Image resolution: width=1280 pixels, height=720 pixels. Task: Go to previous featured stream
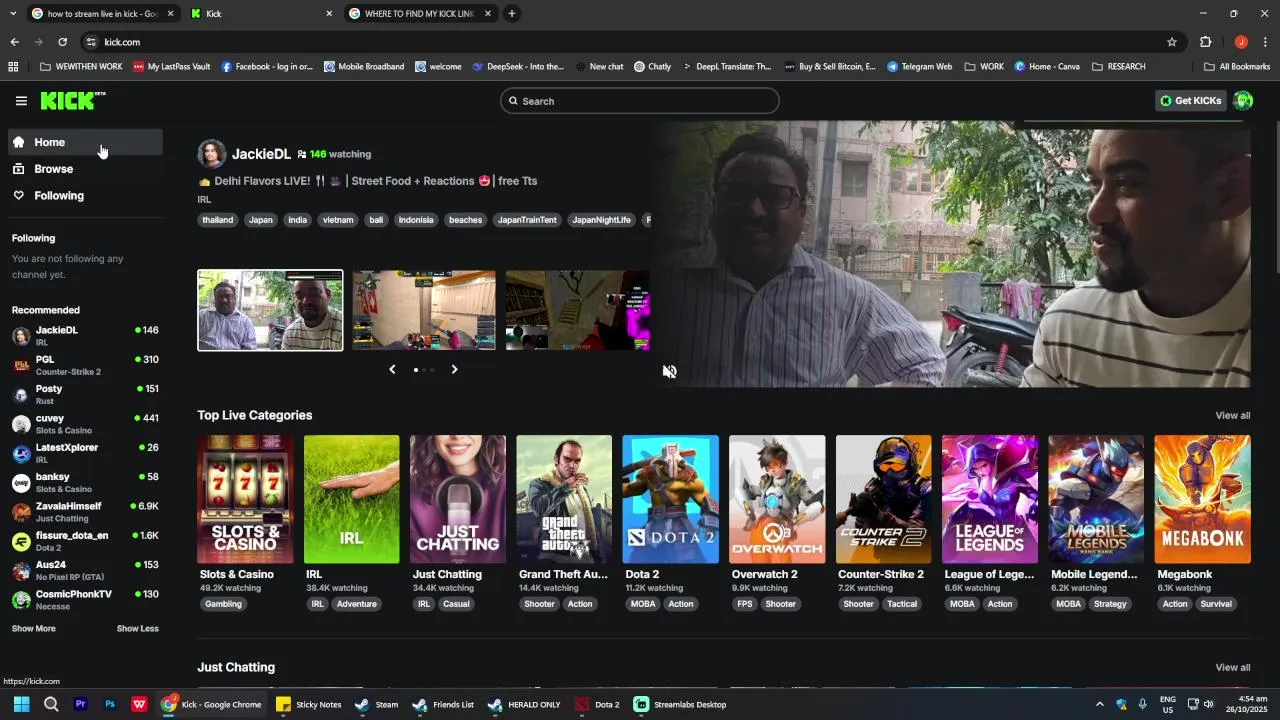tap(392, 369)
